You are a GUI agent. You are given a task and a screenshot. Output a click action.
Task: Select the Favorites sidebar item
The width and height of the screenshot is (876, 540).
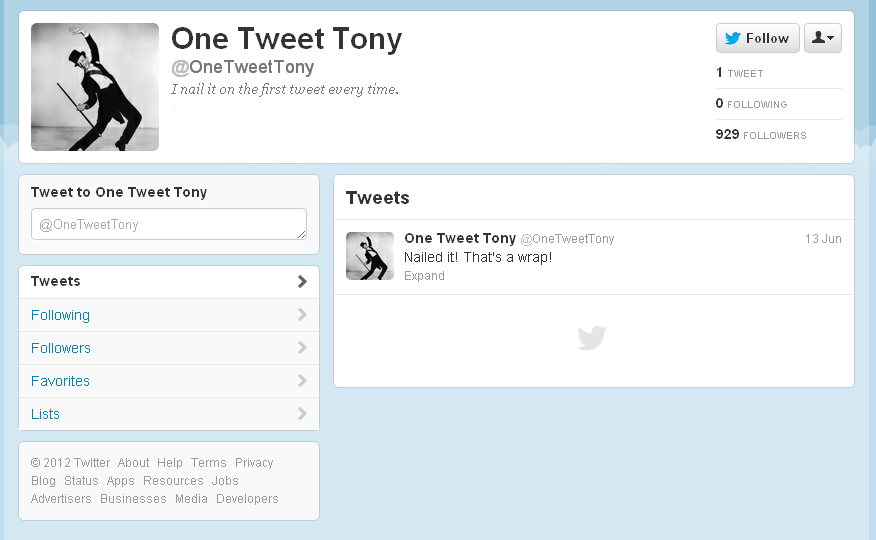(x=169, y=381)
